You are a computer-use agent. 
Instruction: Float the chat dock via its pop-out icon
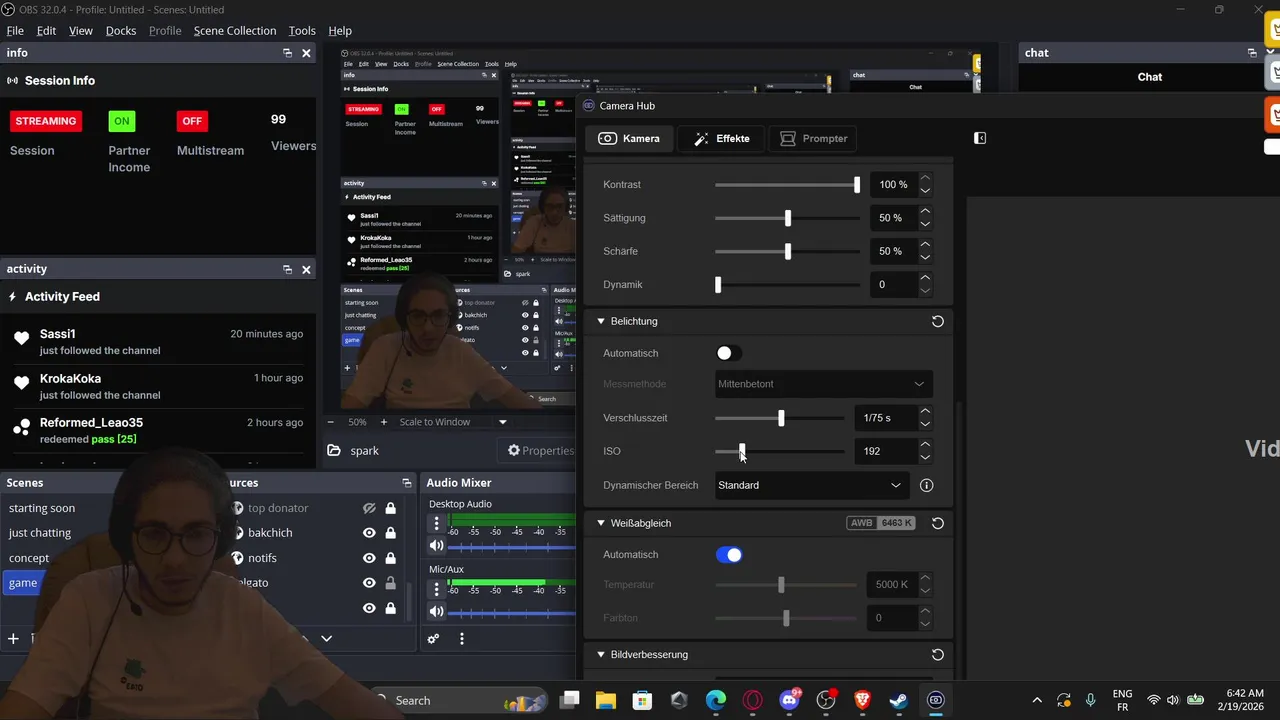(1252, 53)
